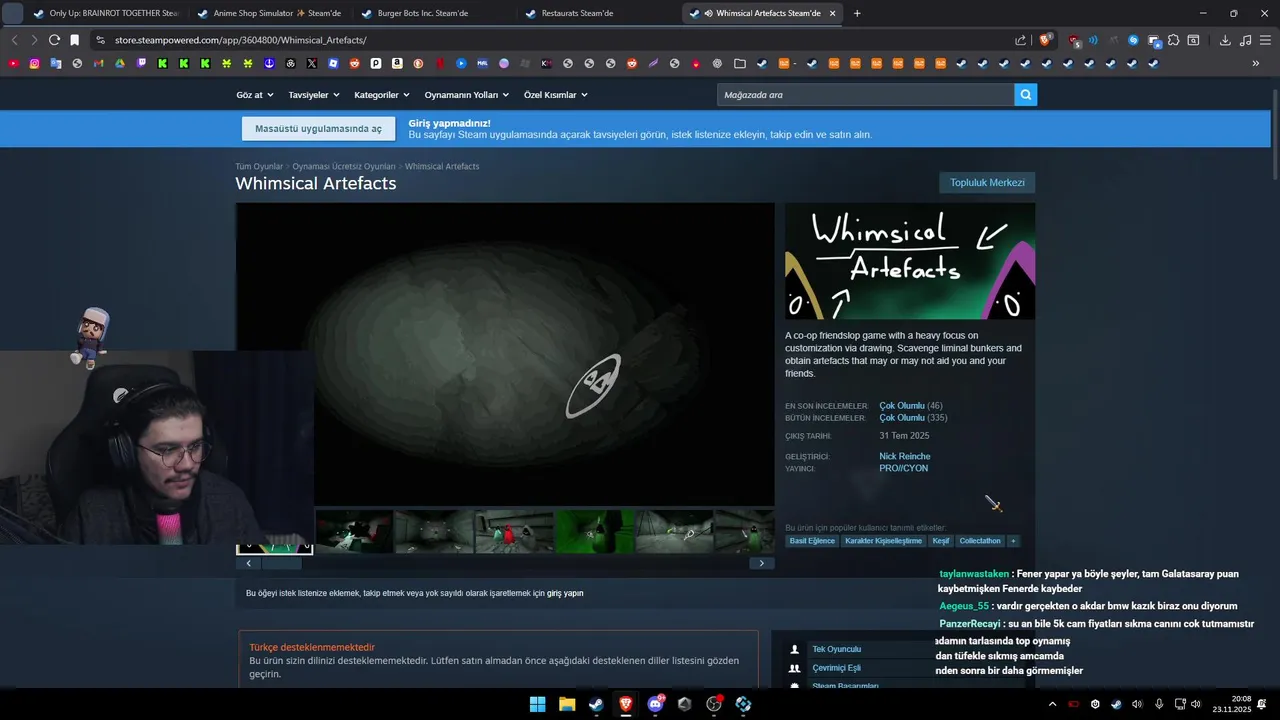Screen dimensions: 1280x720
Task: Follow the Tüm Oyunlar breadcrumb link
Action: [259, 166]
